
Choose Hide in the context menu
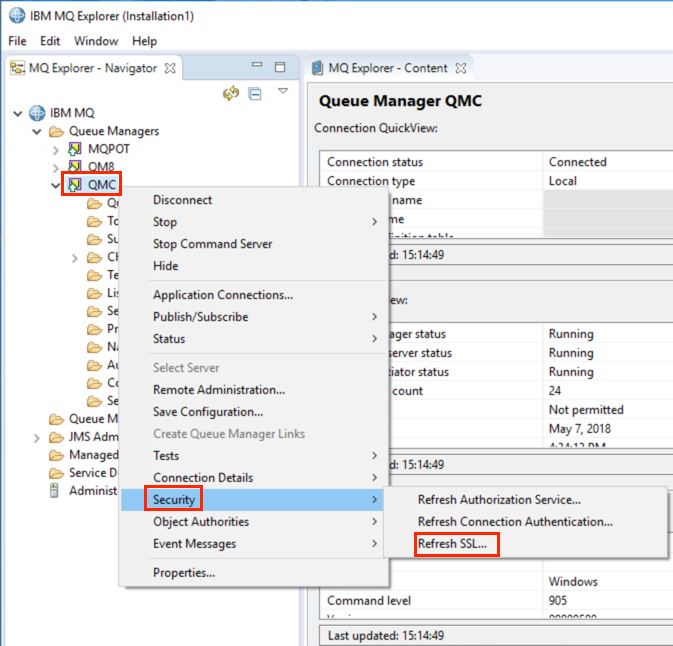click(x=254, y=266)
